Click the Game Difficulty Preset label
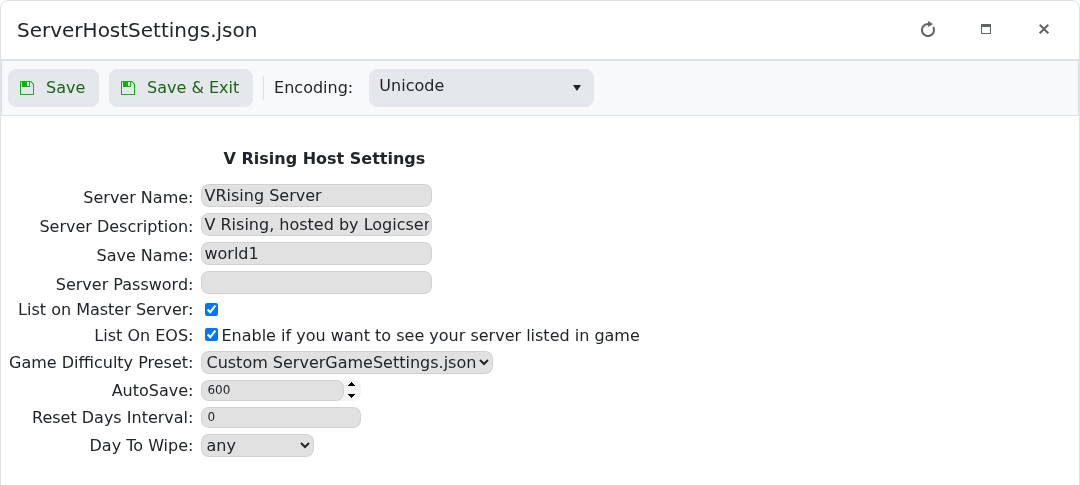This screenshot has width=1080, height=485. pyautogui.click(x=101, y=362)
